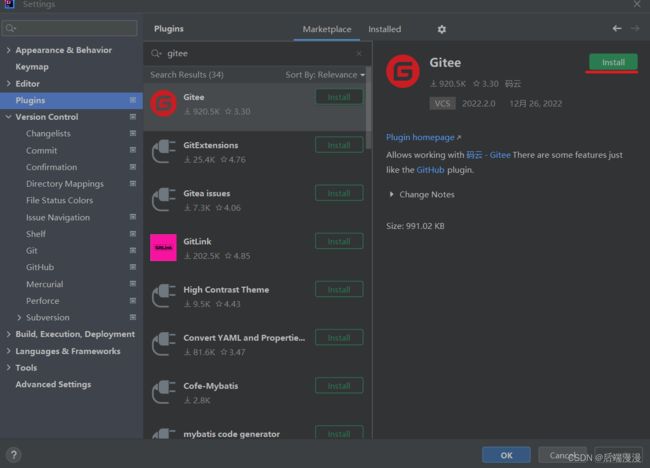Viewport: 650px width, 468px height.
Task: Click the back navigation arrow
Action: pos(617,28)
